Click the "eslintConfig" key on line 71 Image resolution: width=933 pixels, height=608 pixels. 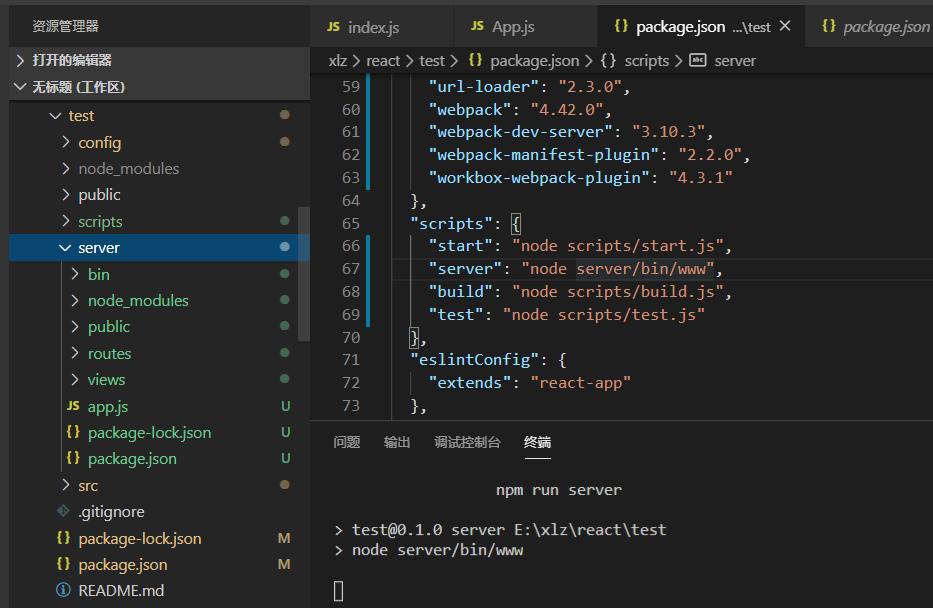474,360
